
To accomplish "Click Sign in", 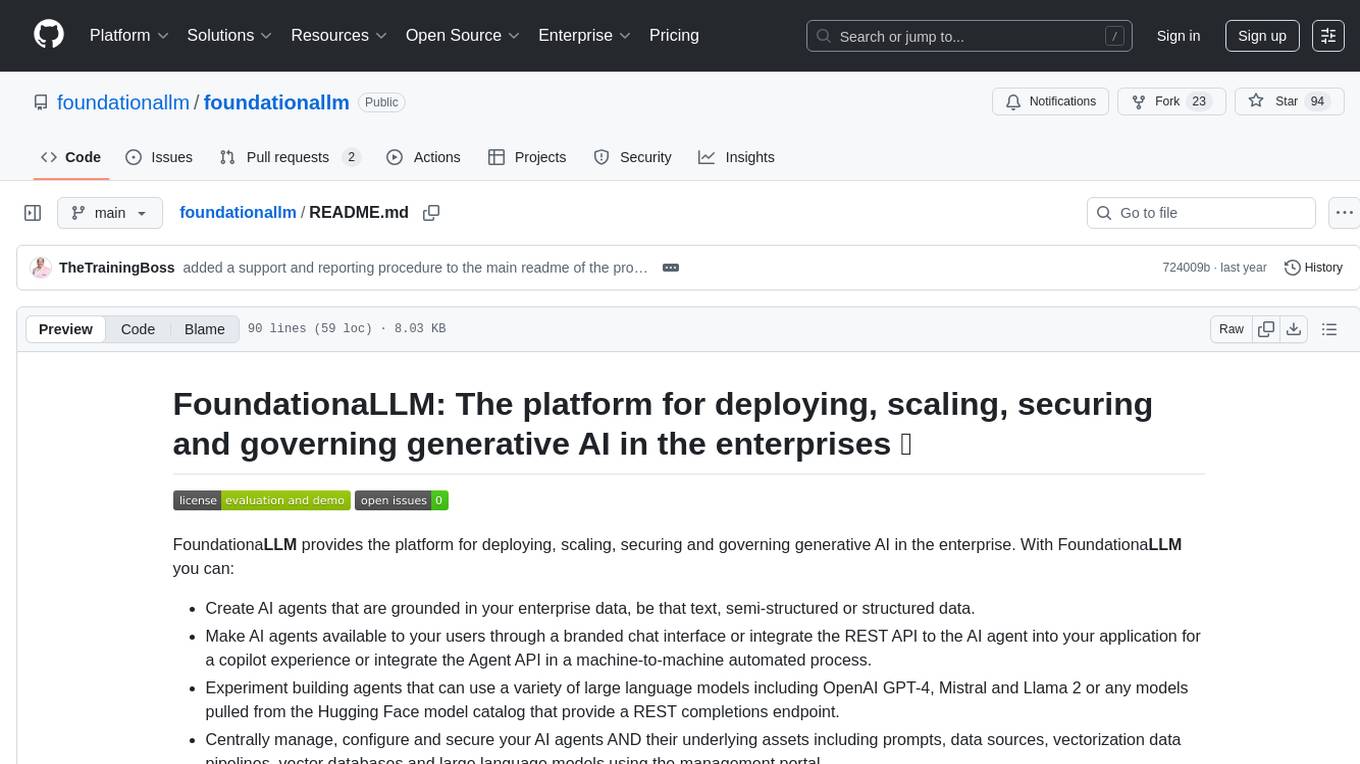I will [x=1178, y=36].
